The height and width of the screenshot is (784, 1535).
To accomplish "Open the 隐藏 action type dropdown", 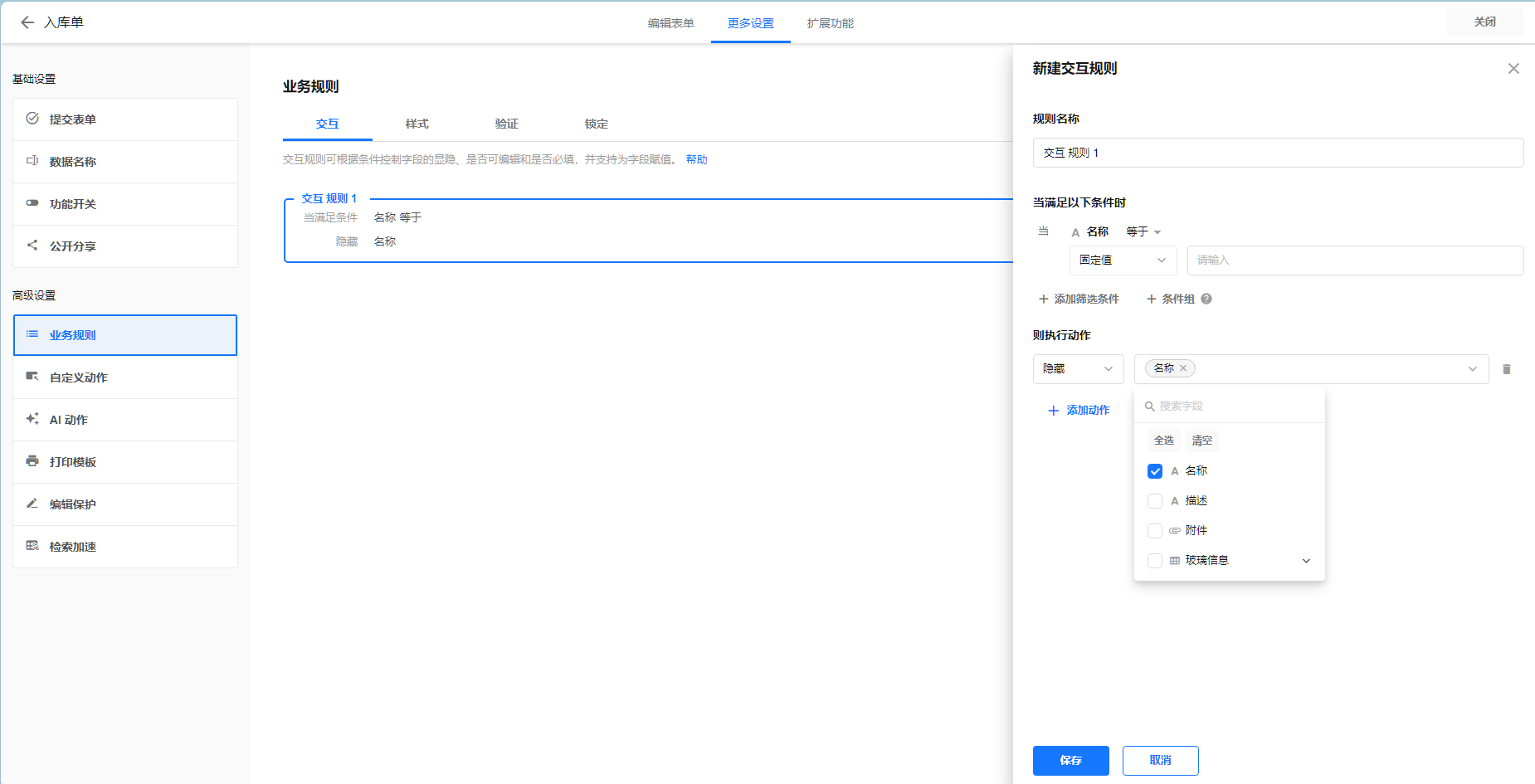I will tap(1079, 369).
